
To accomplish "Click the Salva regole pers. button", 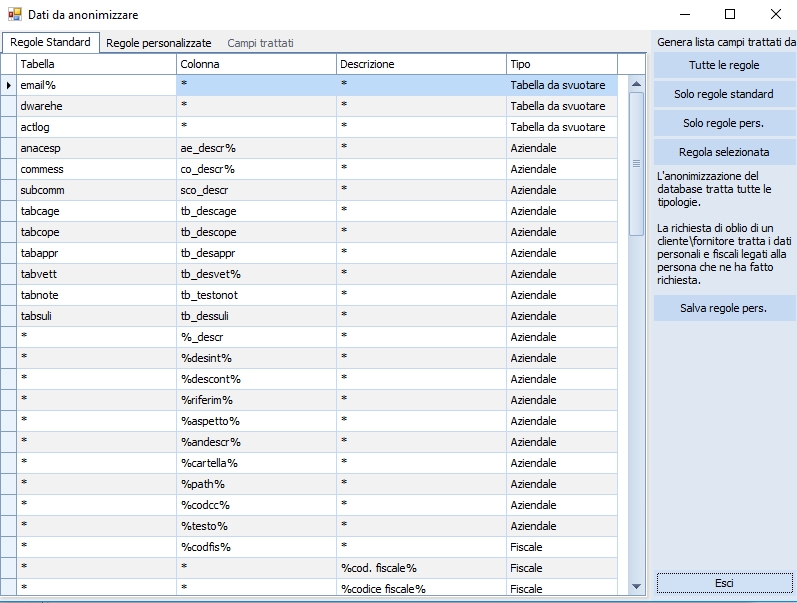I will [724, 308].
